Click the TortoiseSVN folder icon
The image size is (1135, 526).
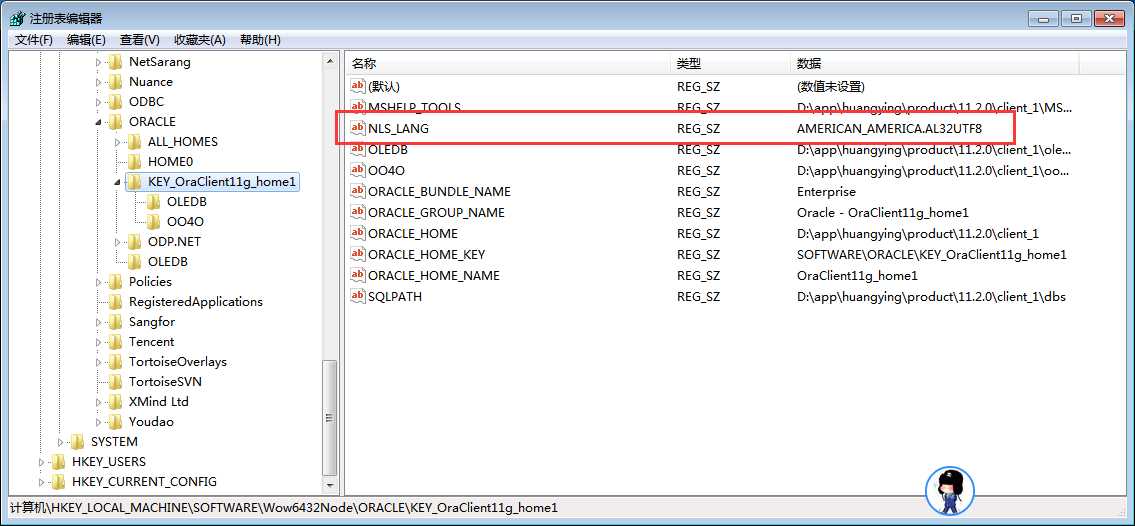pyautogui.click(x=115, y=381)
